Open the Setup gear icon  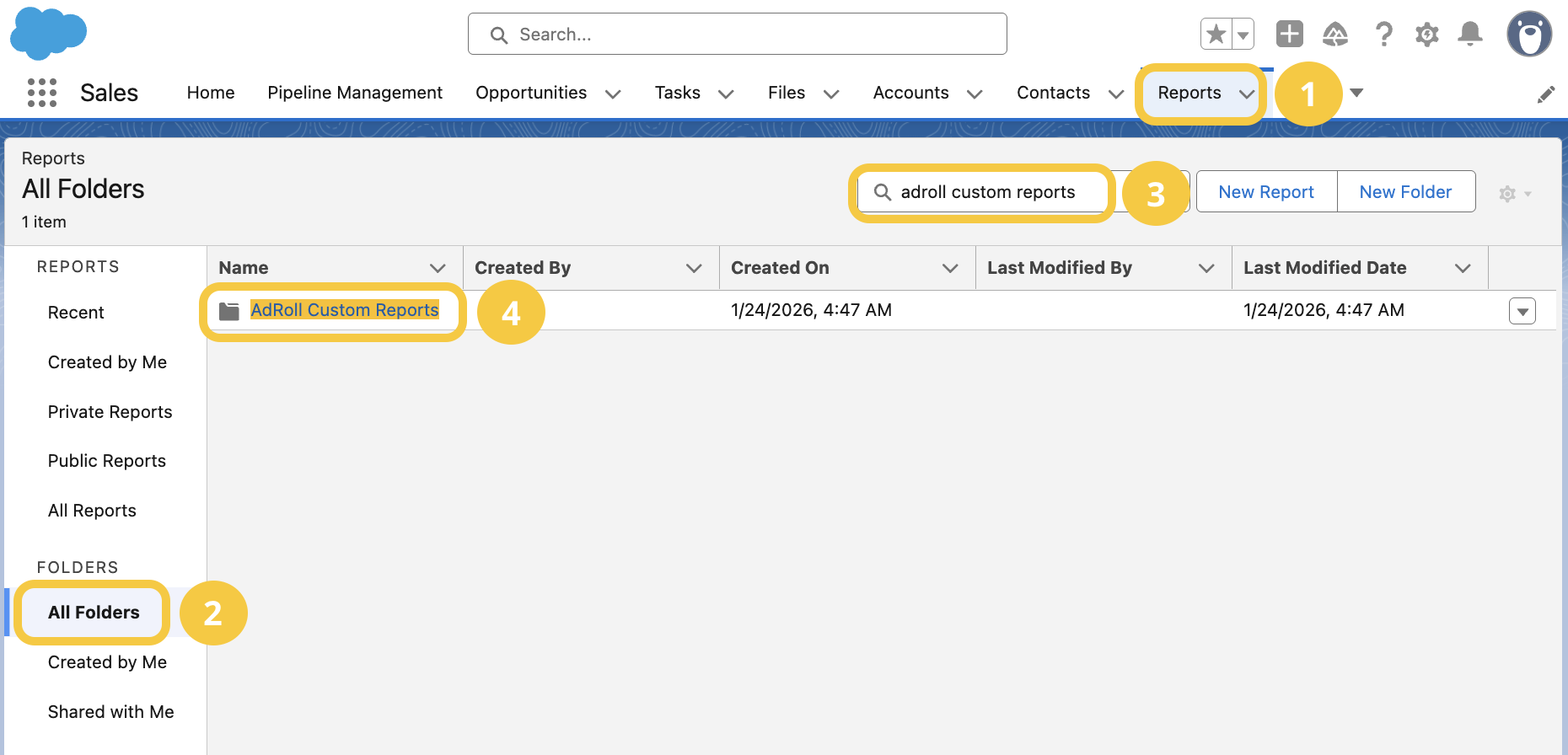coord(1426,35)
